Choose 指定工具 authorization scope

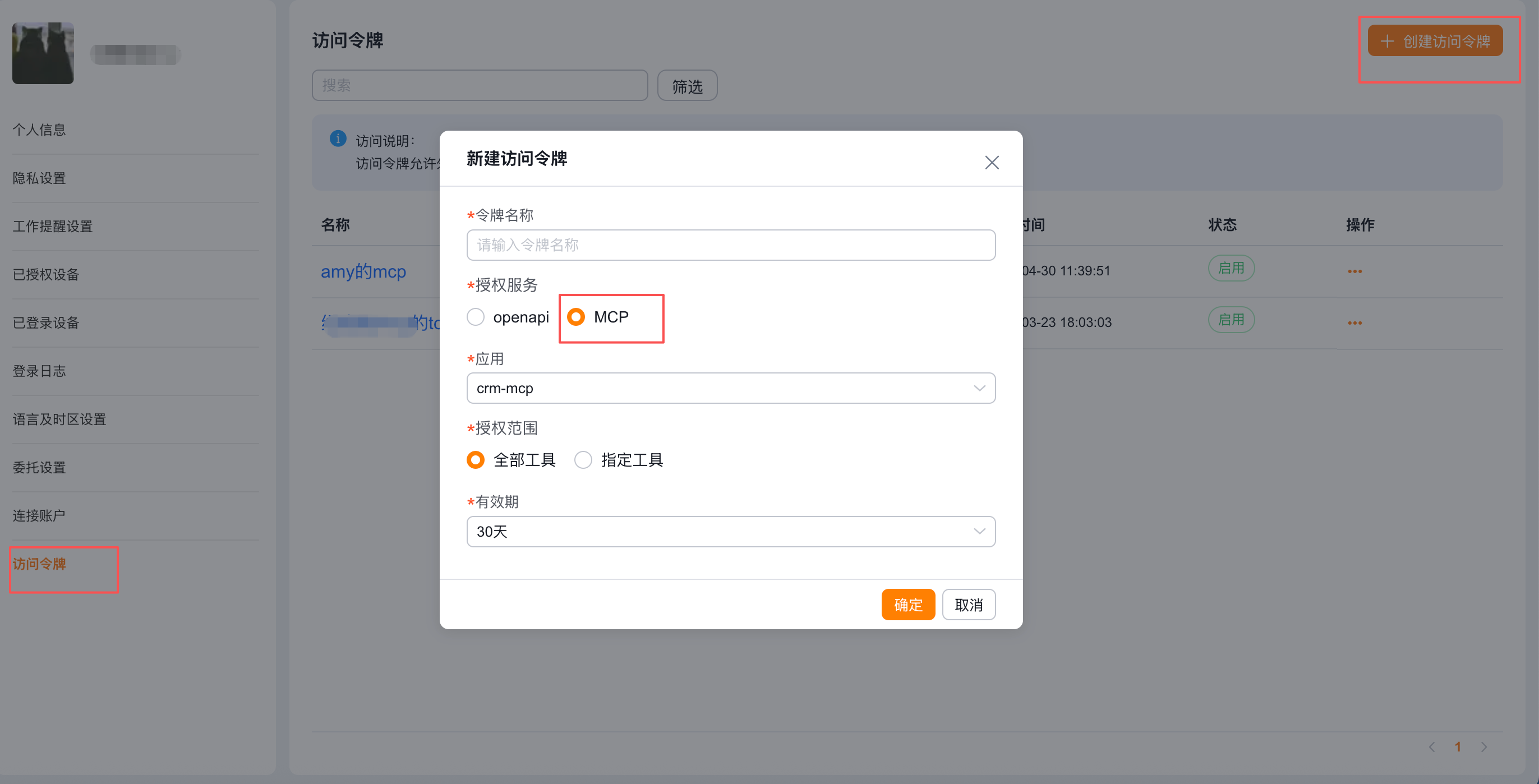pyautogui.click(x=618, y=460)
